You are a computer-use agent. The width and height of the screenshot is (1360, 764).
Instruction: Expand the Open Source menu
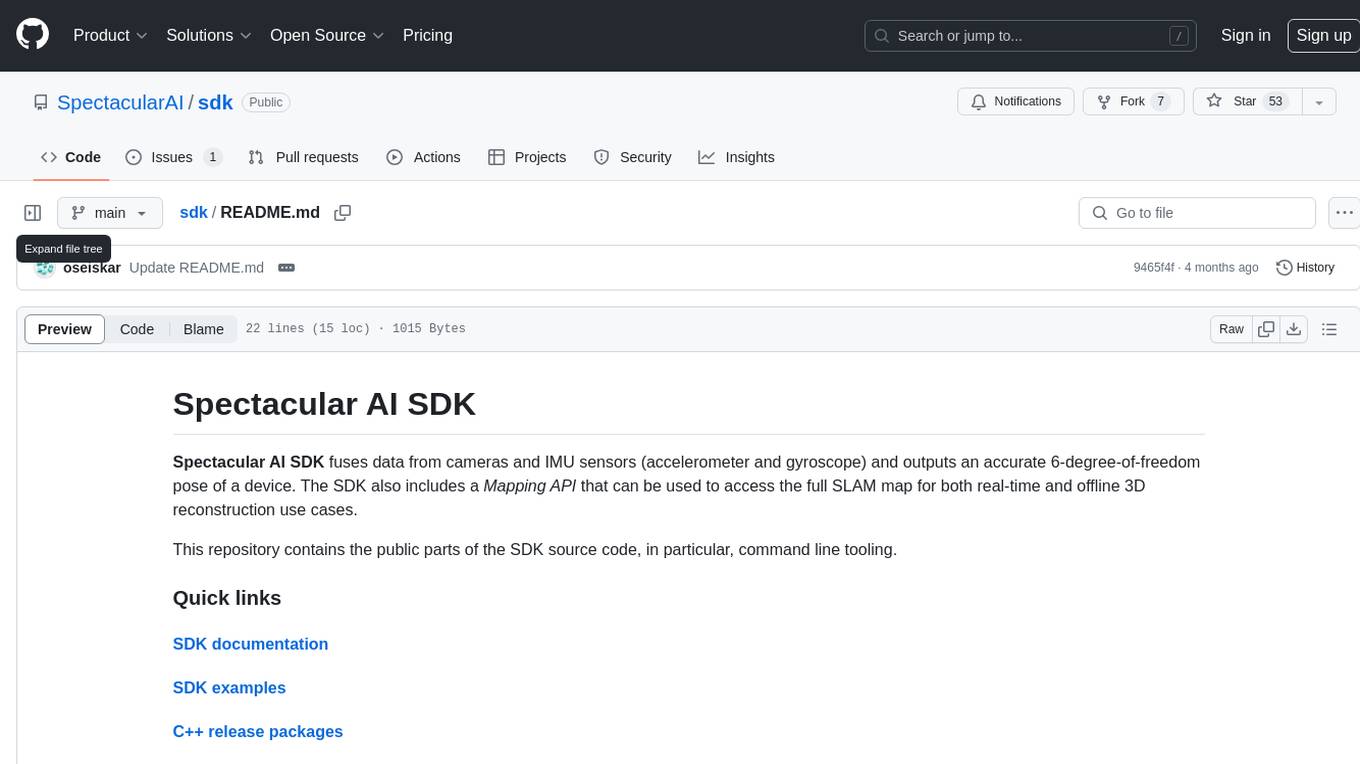(x=327, y=35)
